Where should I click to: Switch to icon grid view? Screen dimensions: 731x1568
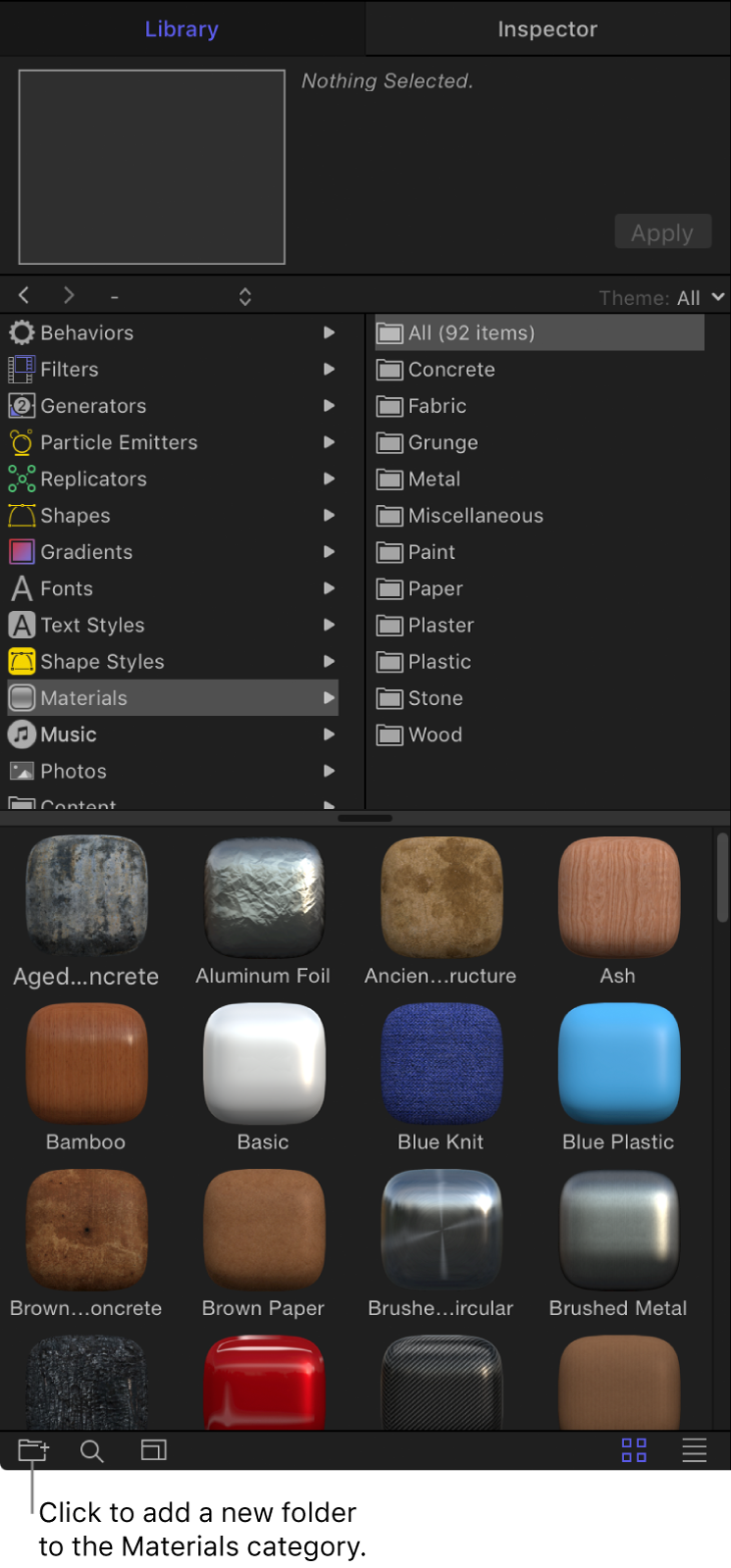coord(634,1450)
